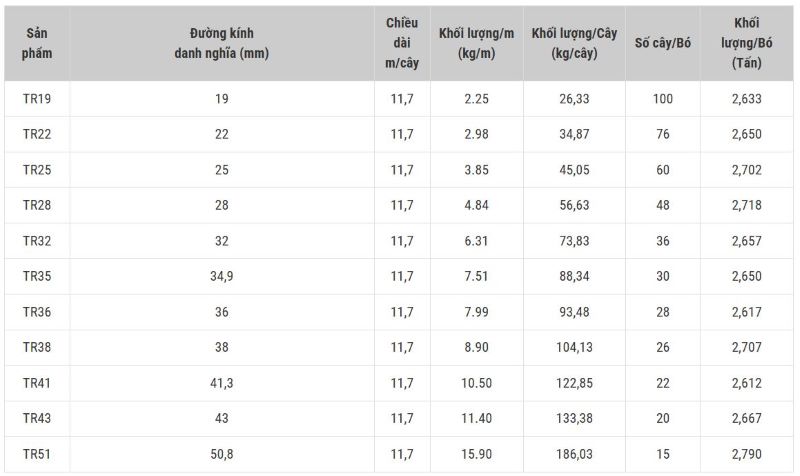Click the TR36 product cell
The image size is (800, 476).
pos(37,312)
